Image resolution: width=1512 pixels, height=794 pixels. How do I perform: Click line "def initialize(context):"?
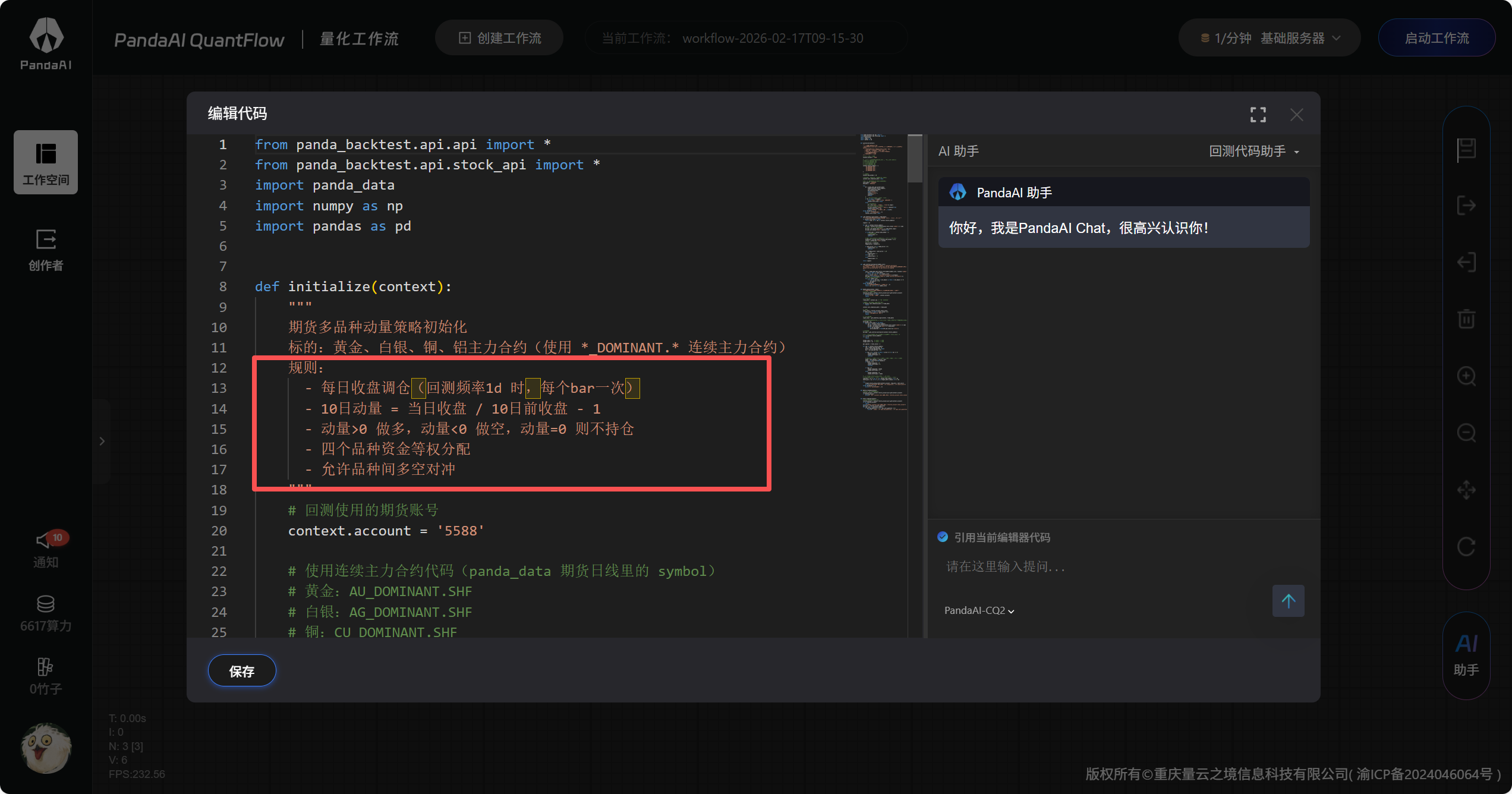pos(353,286)
